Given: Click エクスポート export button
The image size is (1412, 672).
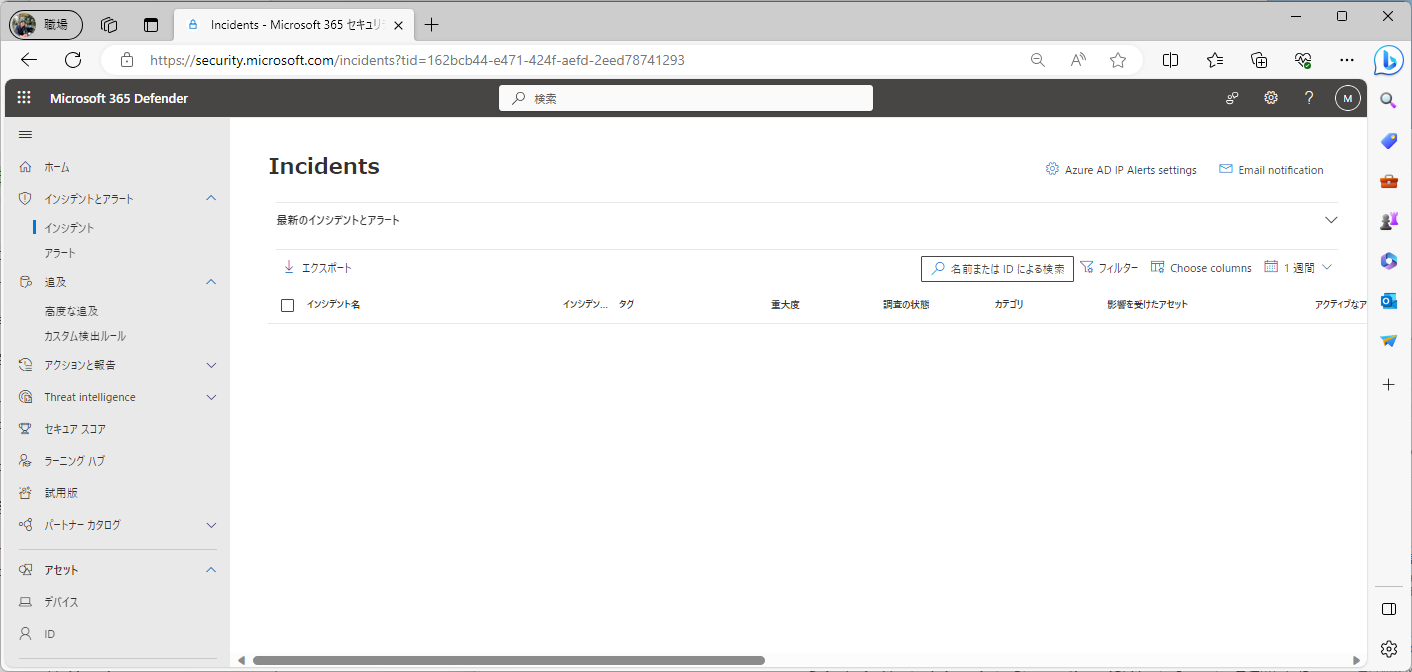Looking at the screenshot, I should point(318,268).
